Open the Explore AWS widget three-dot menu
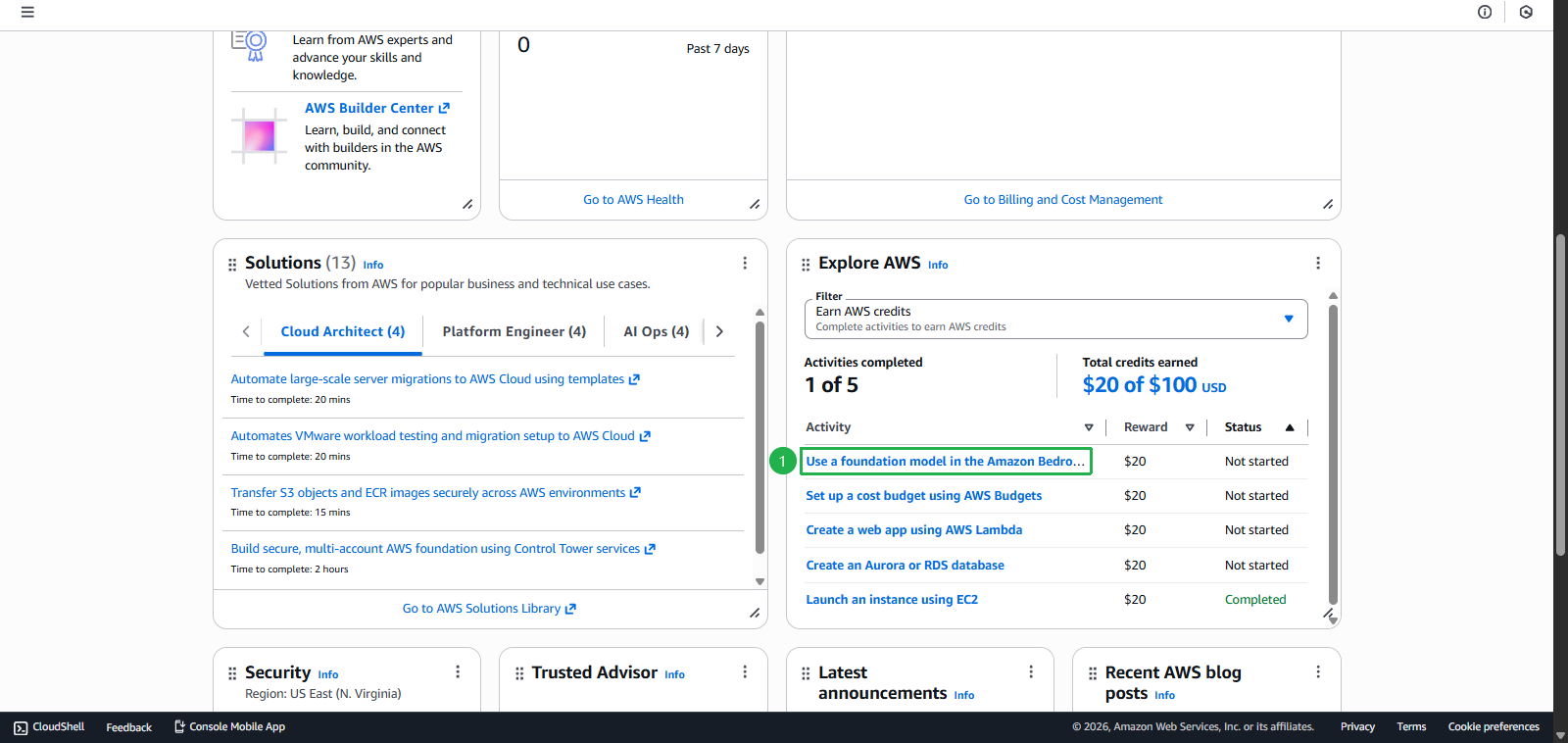 pyautogui.click(x=1318, y=263)
